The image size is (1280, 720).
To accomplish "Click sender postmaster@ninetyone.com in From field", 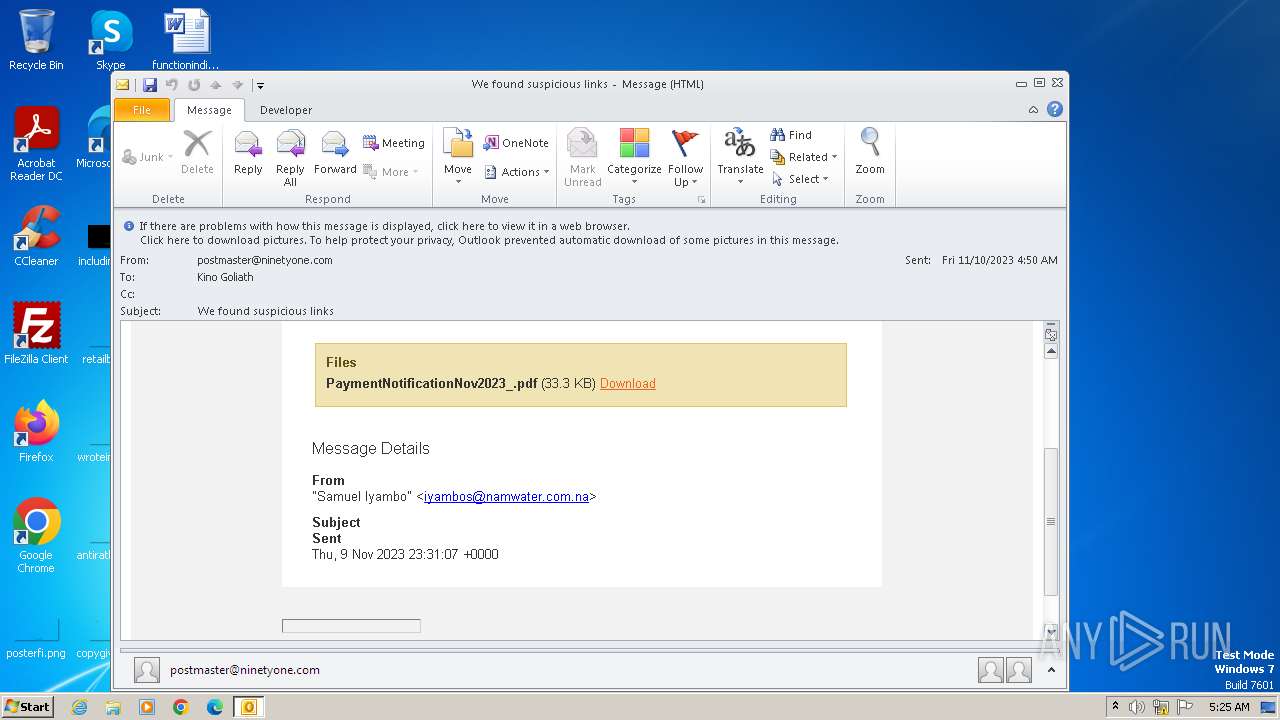I will pos(264,260).
